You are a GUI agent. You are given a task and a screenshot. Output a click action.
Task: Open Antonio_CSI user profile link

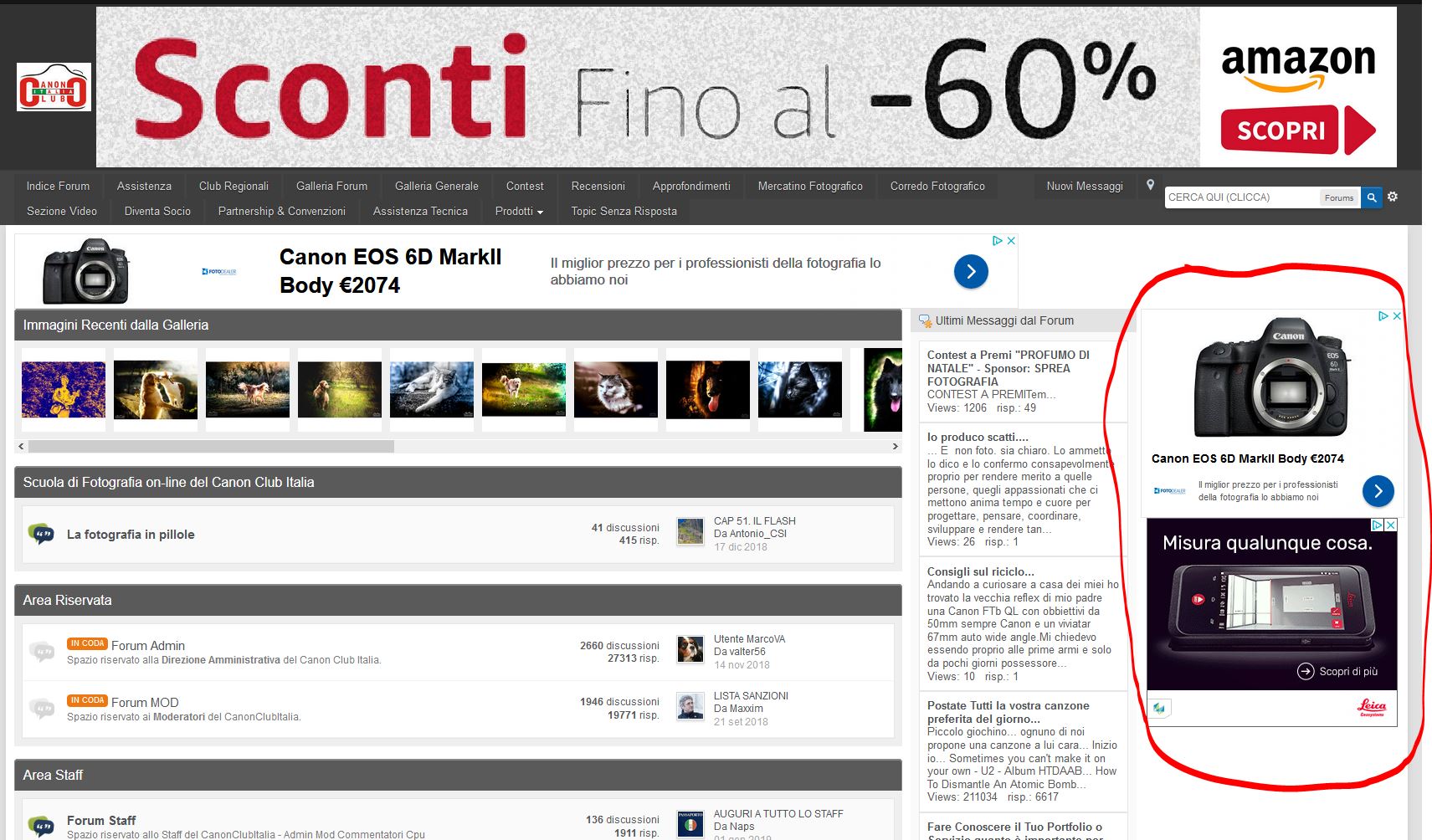(x=757, y=534)
